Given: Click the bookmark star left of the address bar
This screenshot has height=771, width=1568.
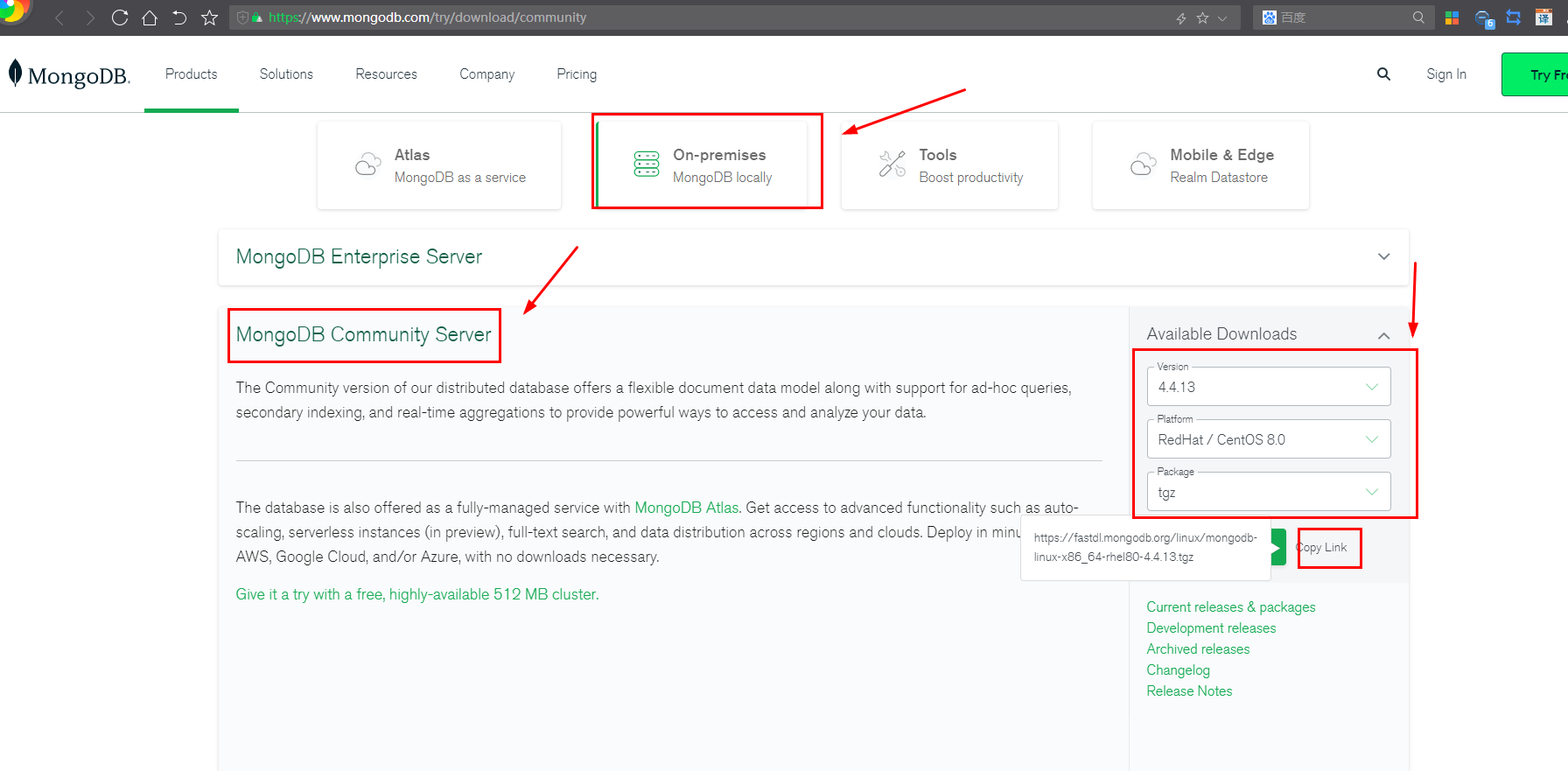Looking at the screenshot, I should click(209, 18).
